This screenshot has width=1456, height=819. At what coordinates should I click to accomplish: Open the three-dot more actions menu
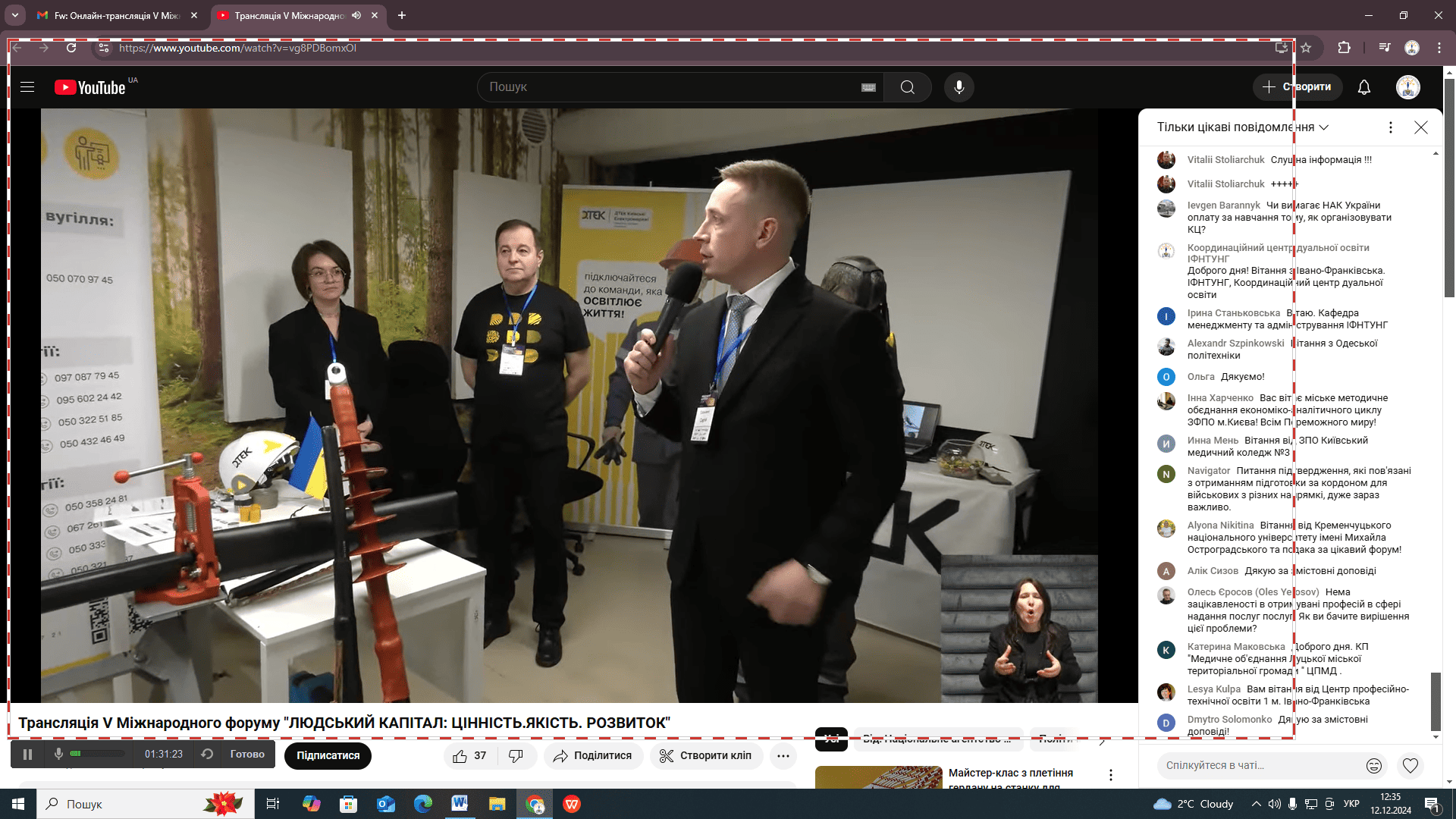(x=783, y=756)
